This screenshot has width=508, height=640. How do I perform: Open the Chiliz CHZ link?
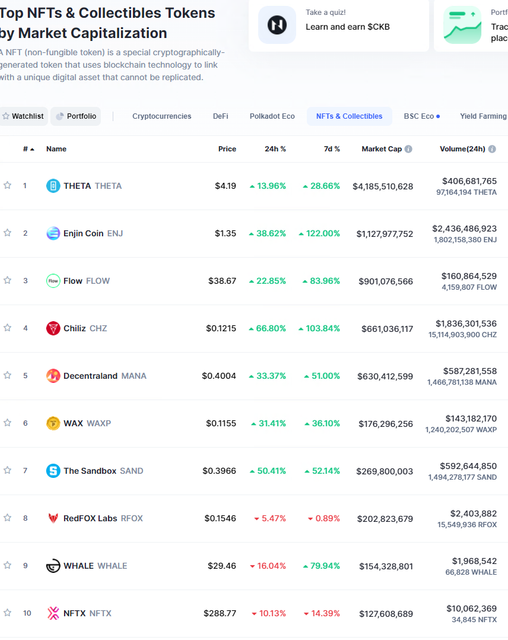pos(85,328)
